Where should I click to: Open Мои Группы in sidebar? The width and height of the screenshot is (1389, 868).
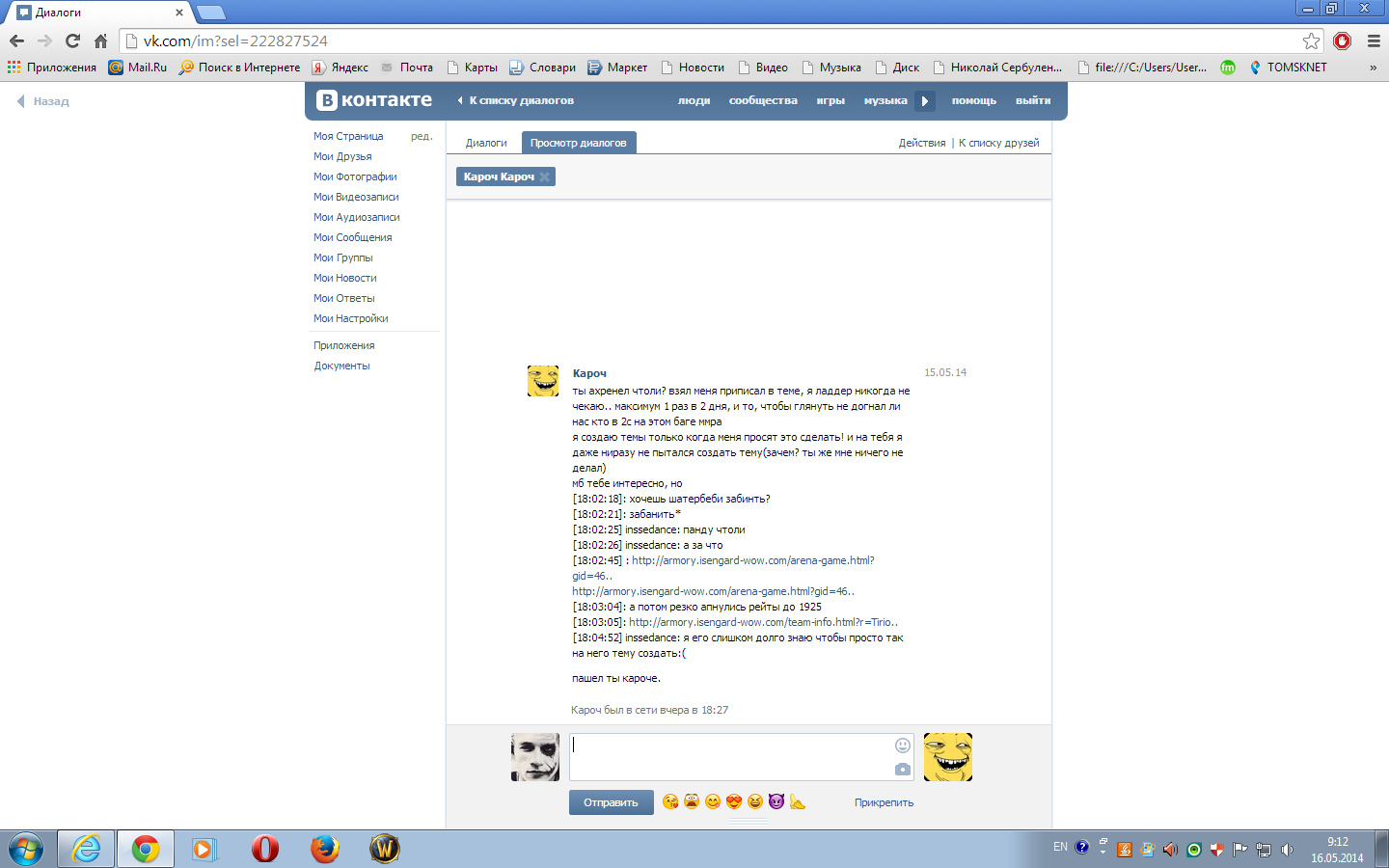tap(342, 258)
